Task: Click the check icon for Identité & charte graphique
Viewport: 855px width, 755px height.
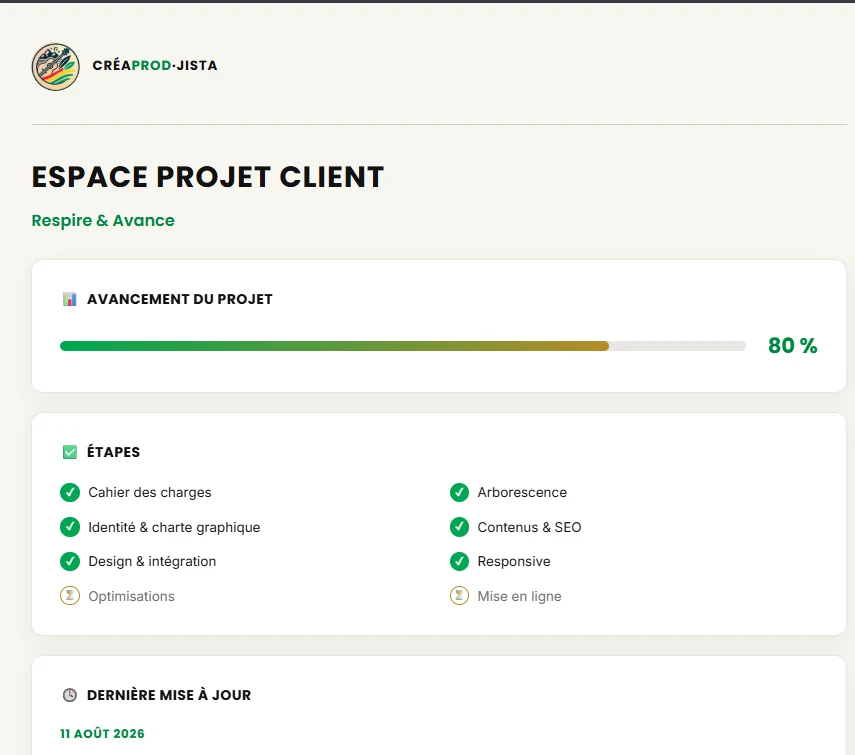Action: click(70, 527)
